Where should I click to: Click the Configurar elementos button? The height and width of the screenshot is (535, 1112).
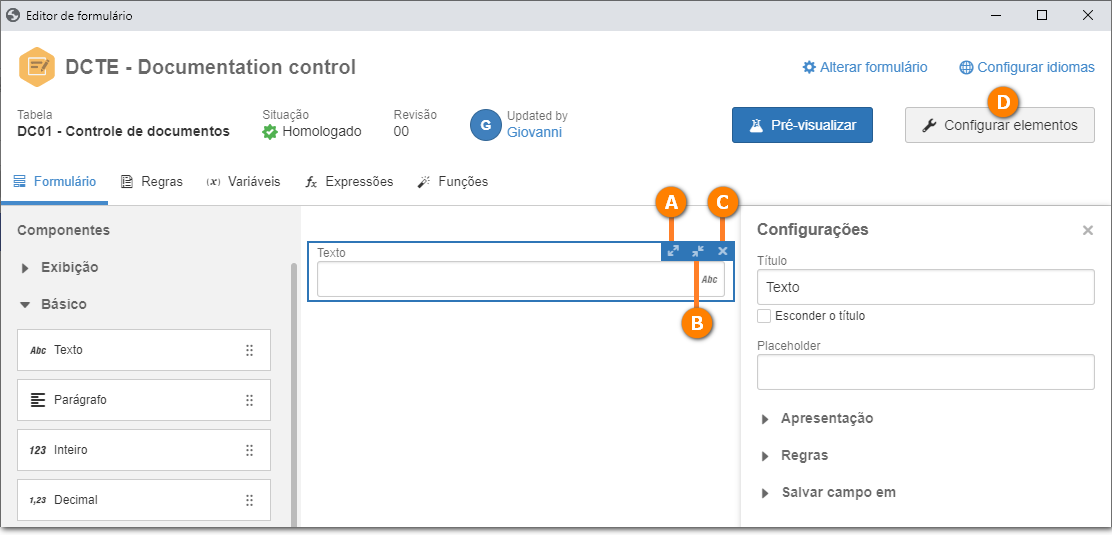point(1000,126)
